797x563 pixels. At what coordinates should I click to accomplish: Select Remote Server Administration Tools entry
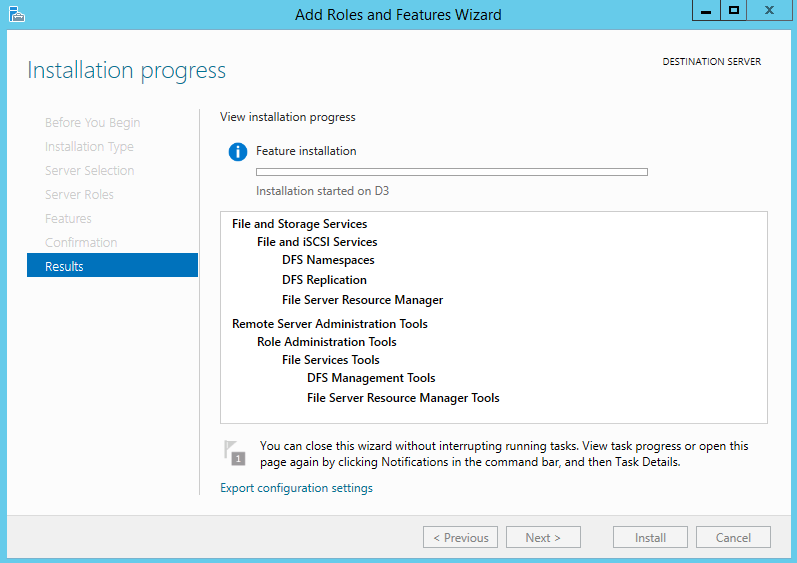(330, 324)
